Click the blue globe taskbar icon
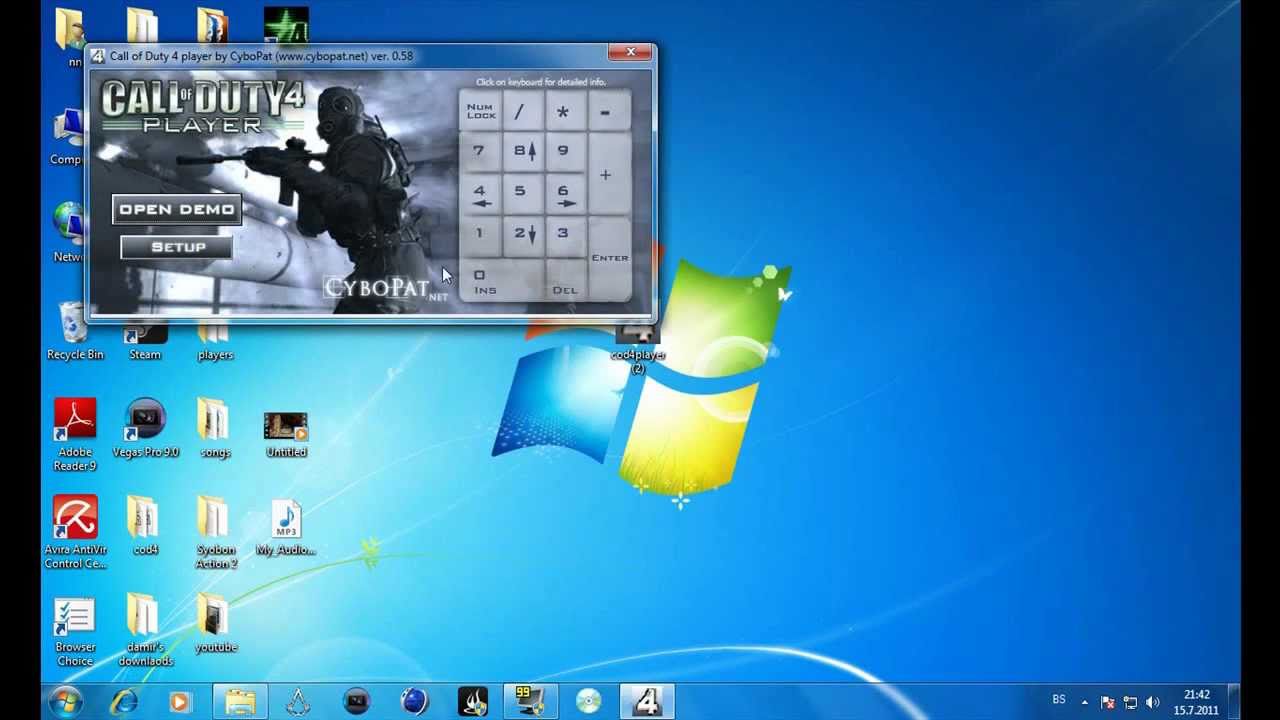 pyautogui.click(x=414, y=701)
